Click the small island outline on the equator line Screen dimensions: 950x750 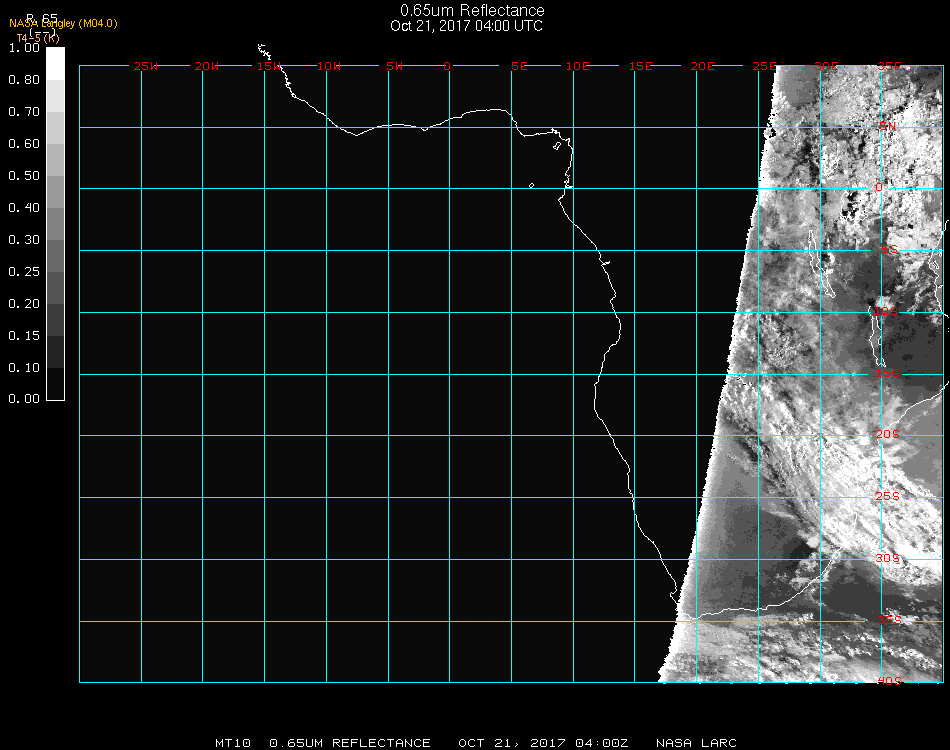[531, 185]
